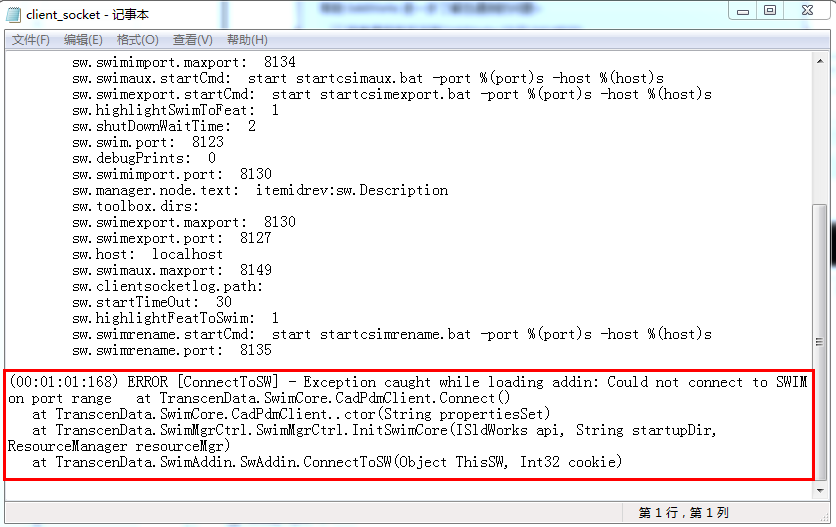Viewport: 836px width, 527px height.
Task: Place cursor on sw.host: localhost line
Action: [x=147, y=254]
